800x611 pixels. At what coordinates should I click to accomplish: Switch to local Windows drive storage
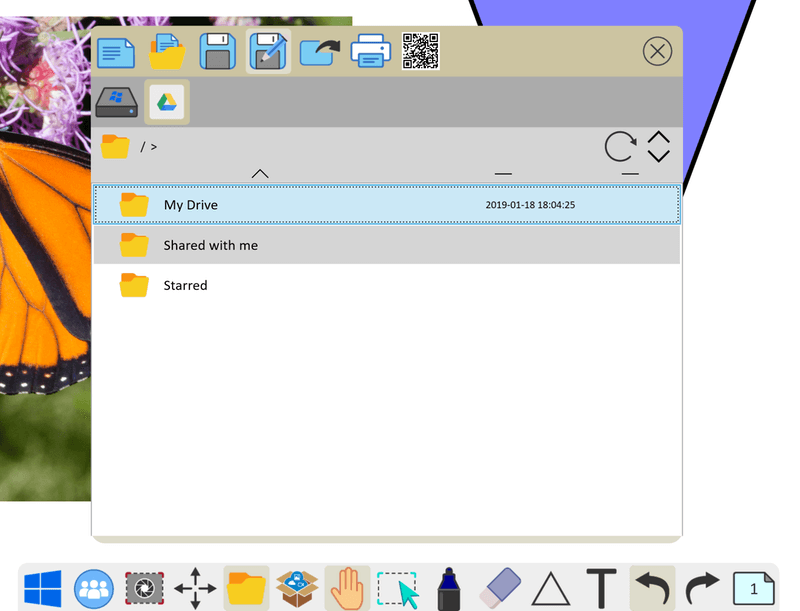[x=117, y=102]
